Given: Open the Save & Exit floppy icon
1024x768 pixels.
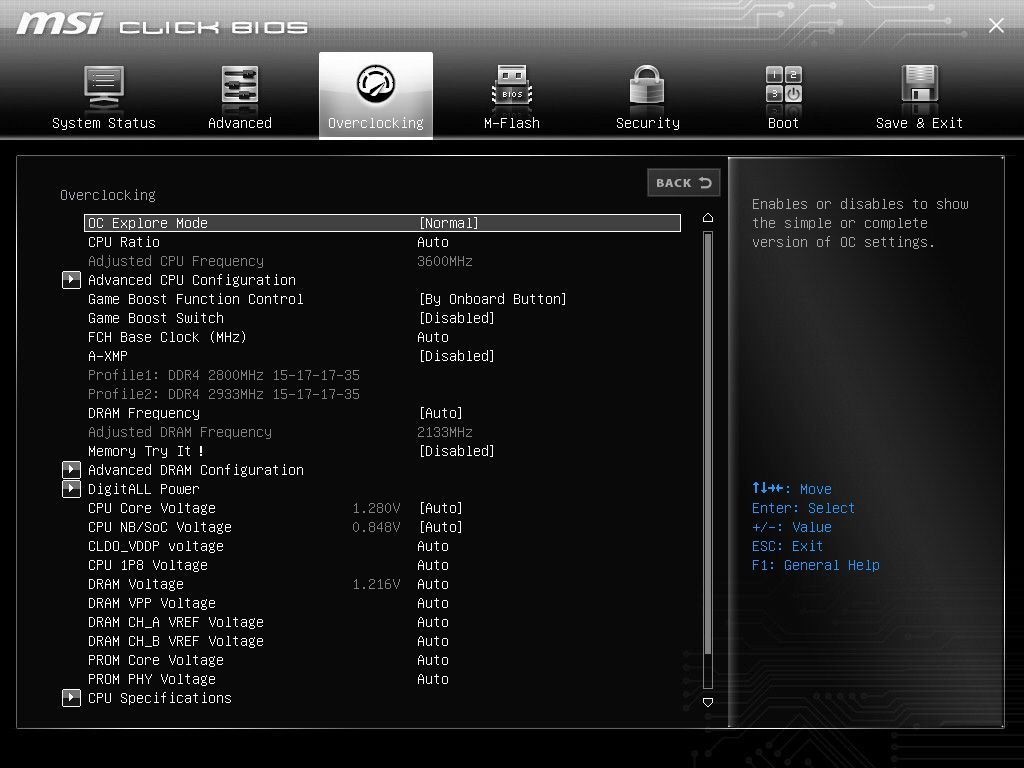Looking at the screenshot, I should [920, 84].
